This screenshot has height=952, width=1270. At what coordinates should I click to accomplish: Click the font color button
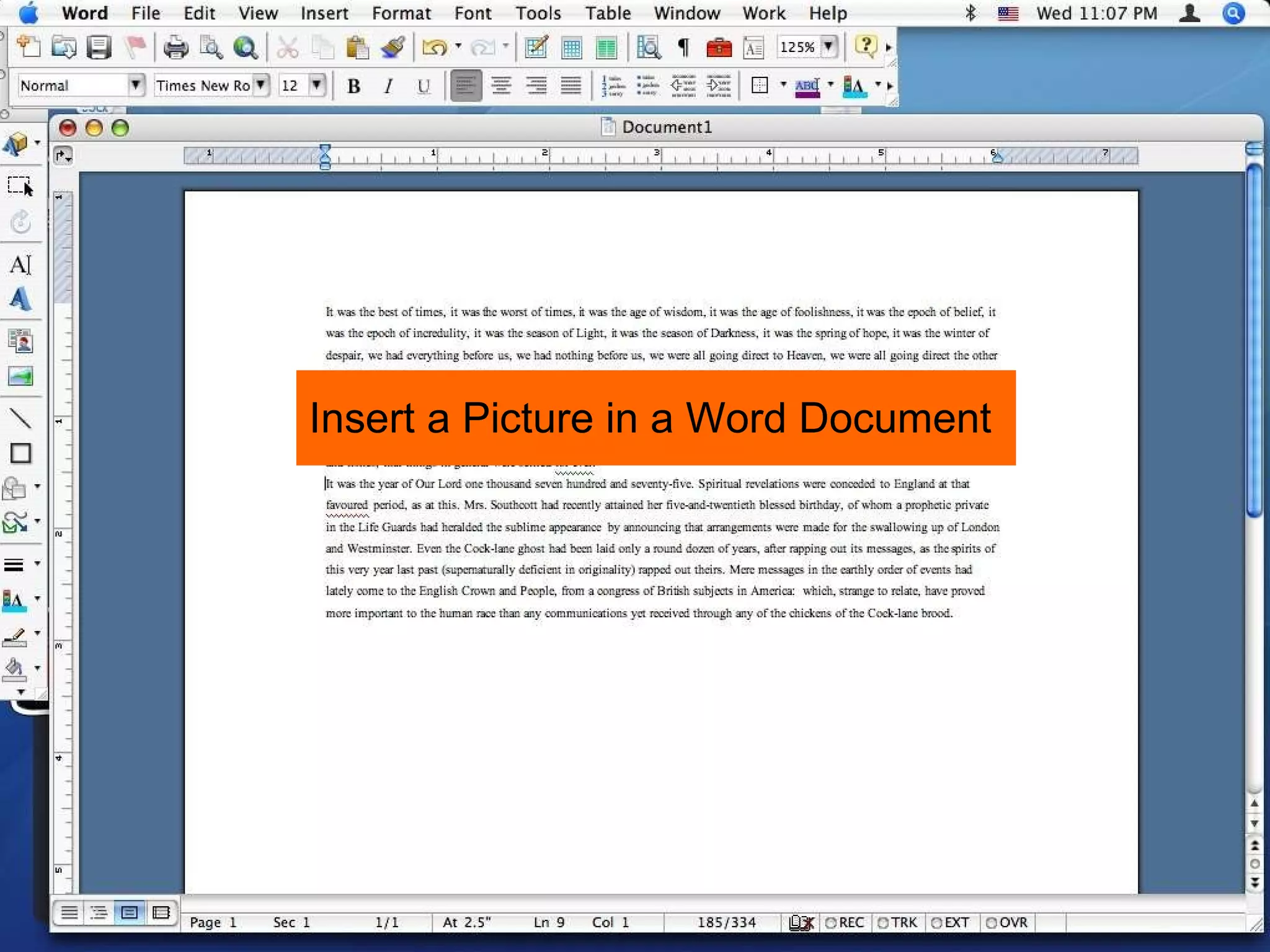855,86
